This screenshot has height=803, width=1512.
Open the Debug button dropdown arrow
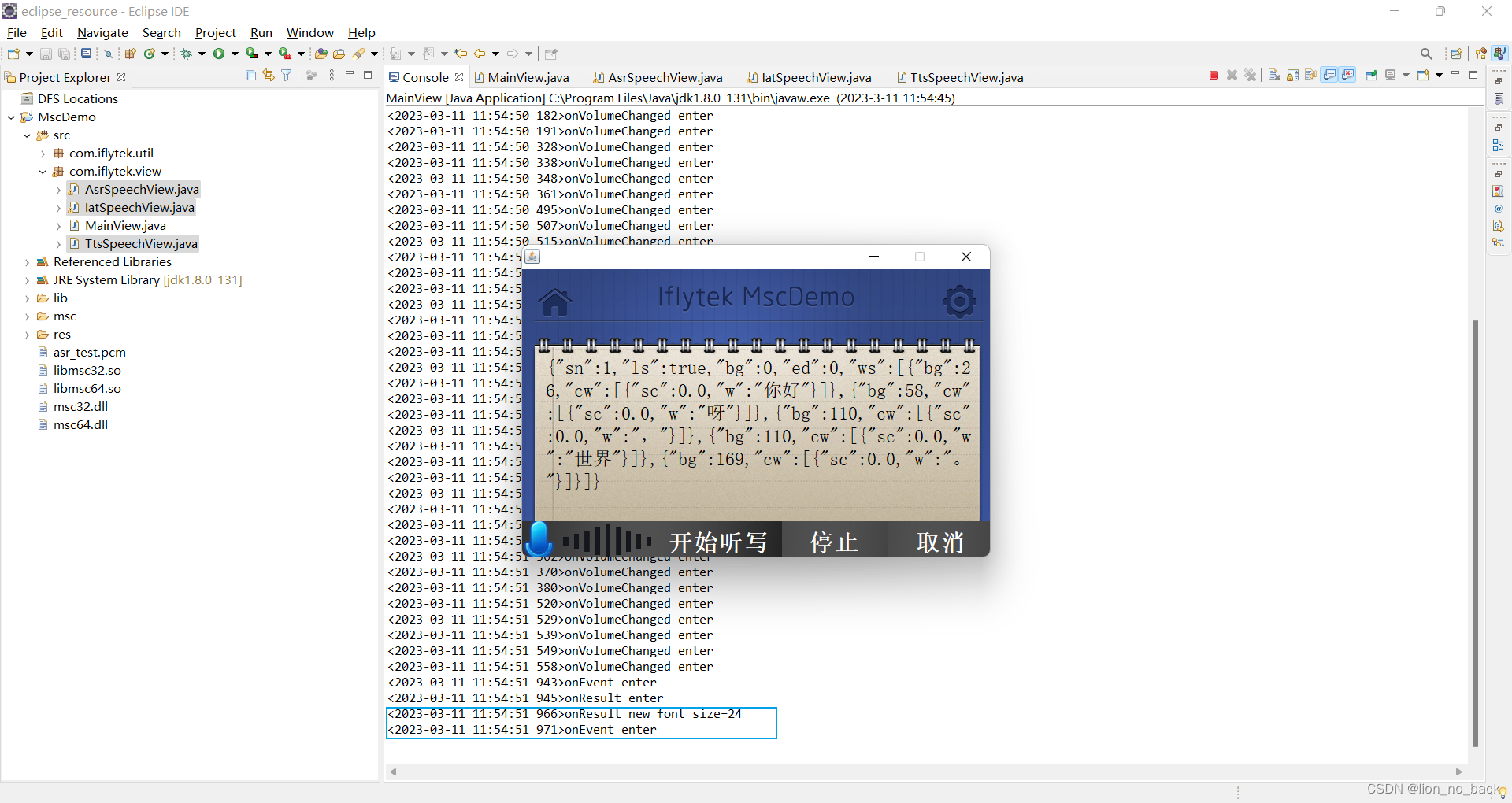point(202,54)
